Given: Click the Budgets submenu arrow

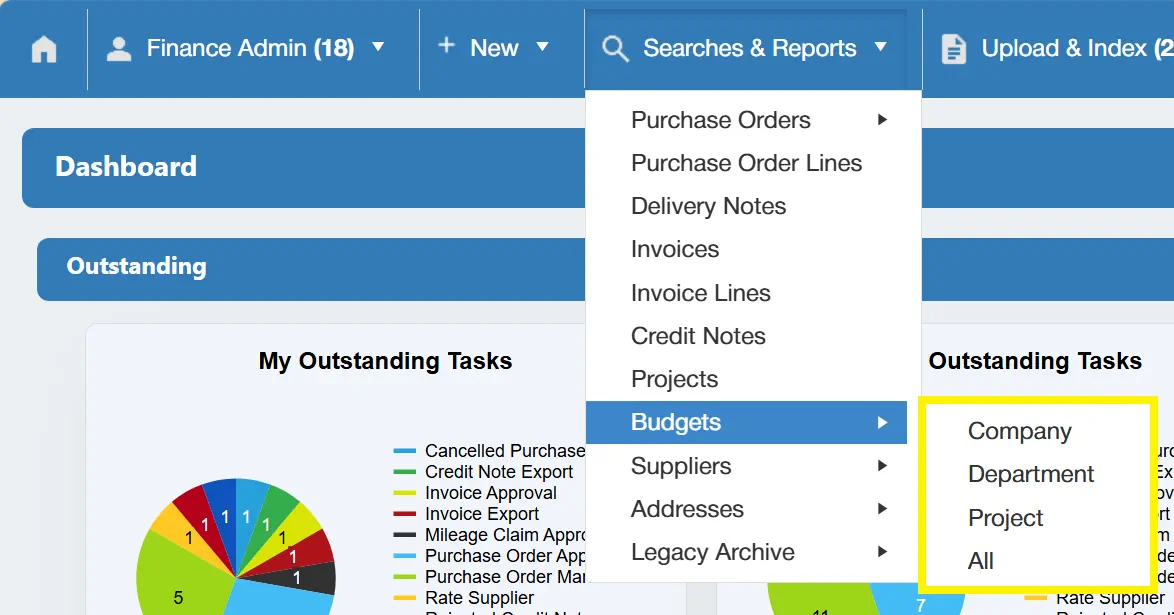Looking at the screenshot, I should (x=882, y=422).
